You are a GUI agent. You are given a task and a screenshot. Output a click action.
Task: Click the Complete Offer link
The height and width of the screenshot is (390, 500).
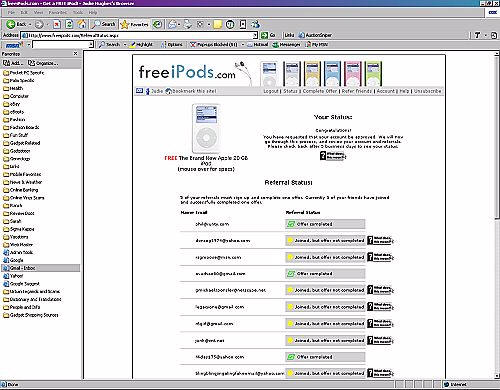(320, 91)
